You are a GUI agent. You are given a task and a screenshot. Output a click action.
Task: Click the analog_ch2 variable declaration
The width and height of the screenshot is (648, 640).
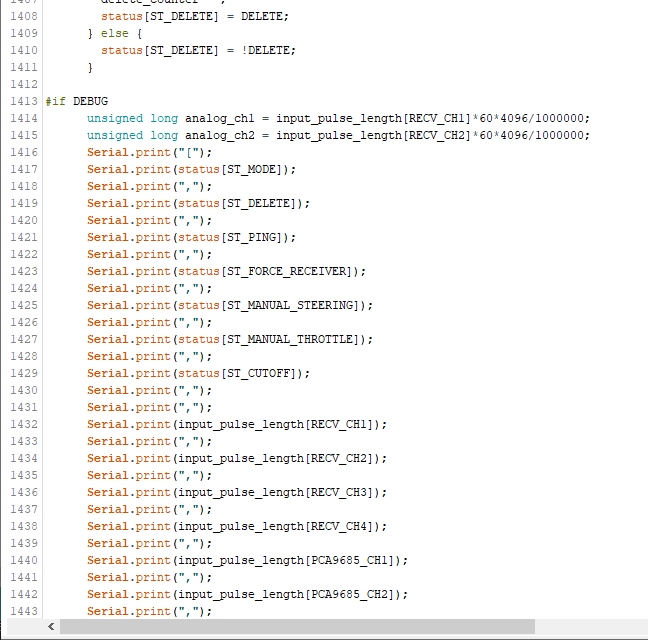tap(338, 135)
